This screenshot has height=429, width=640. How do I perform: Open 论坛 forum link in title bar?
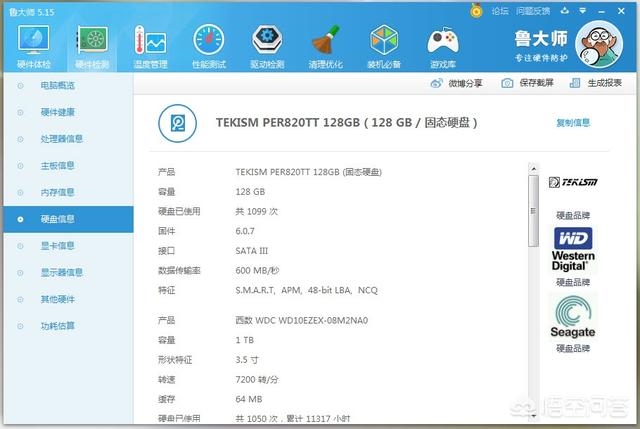[500, 11]
